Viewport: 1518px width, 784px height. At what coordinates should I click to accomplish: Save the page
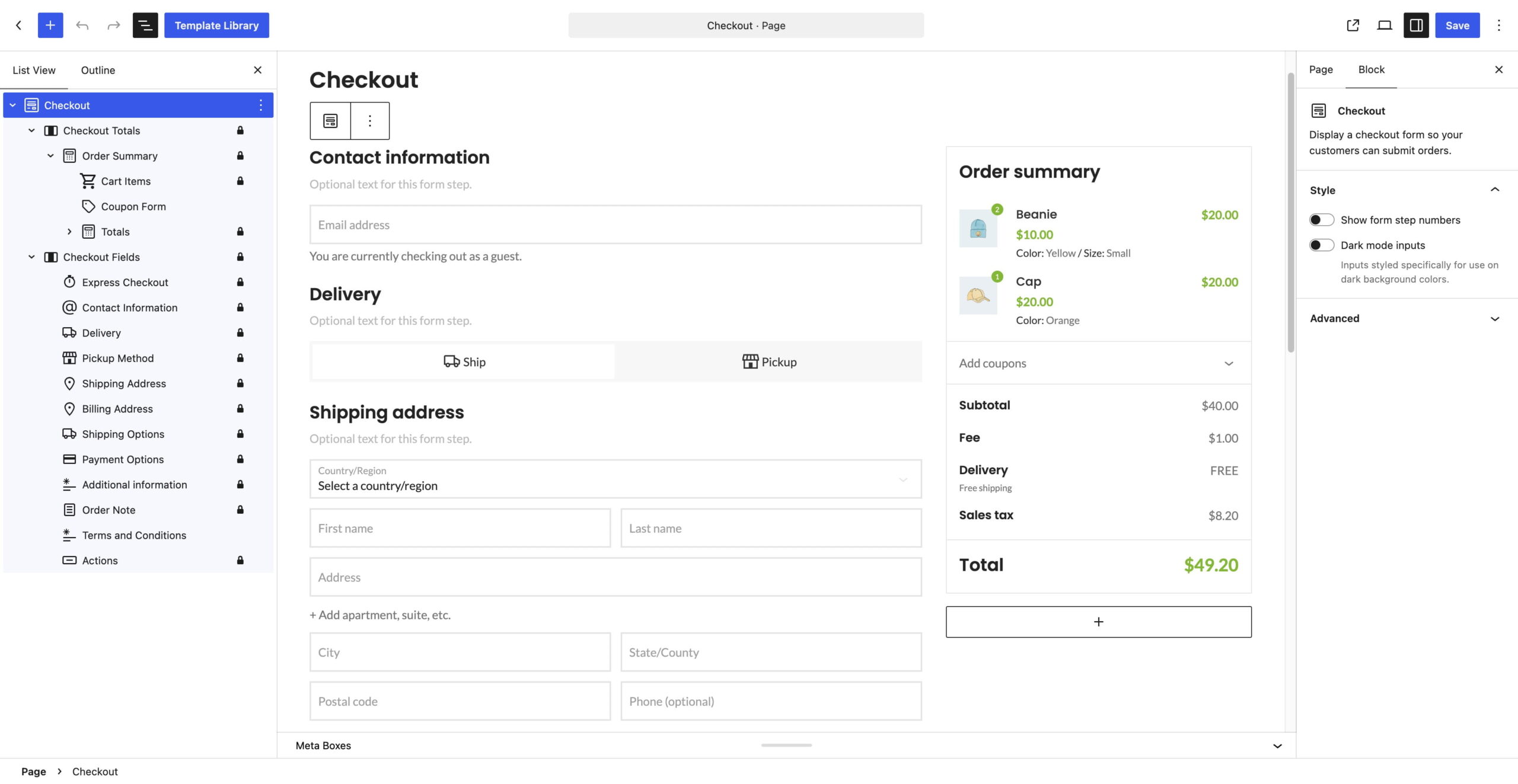(1457, 25)
